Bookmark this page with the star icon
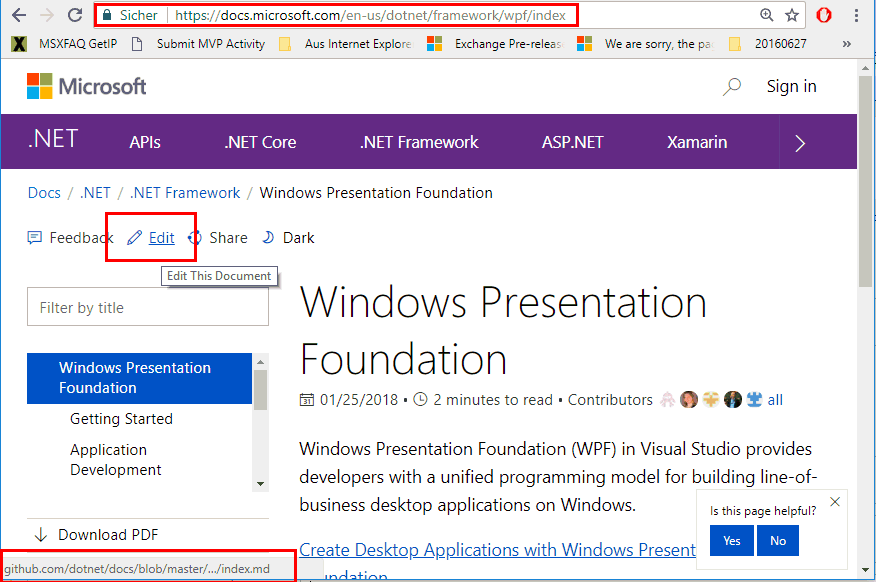This screenshot has height=582, width=876. coord(792,15)
